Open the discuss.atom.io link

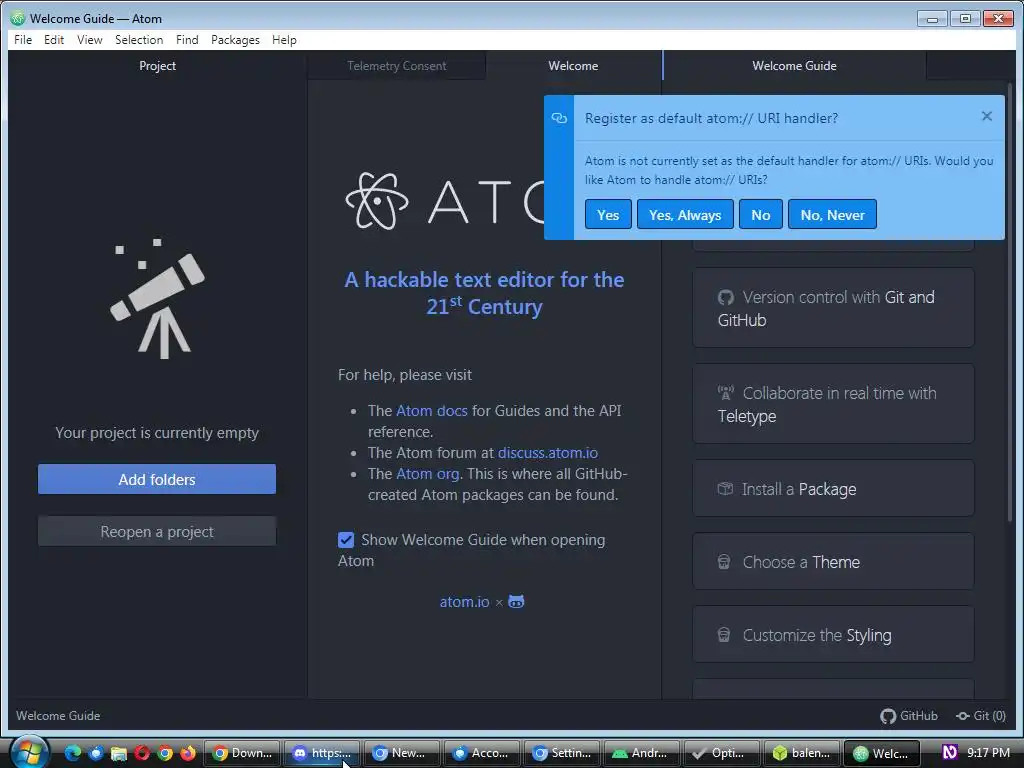548,453
